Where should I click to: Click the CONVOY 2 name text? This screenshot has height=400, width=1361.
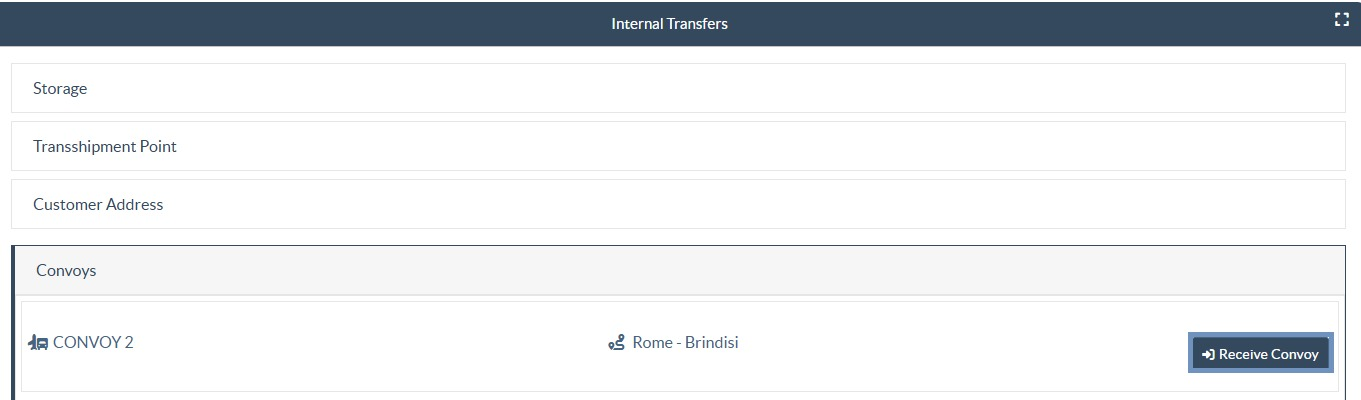point(93,343)
